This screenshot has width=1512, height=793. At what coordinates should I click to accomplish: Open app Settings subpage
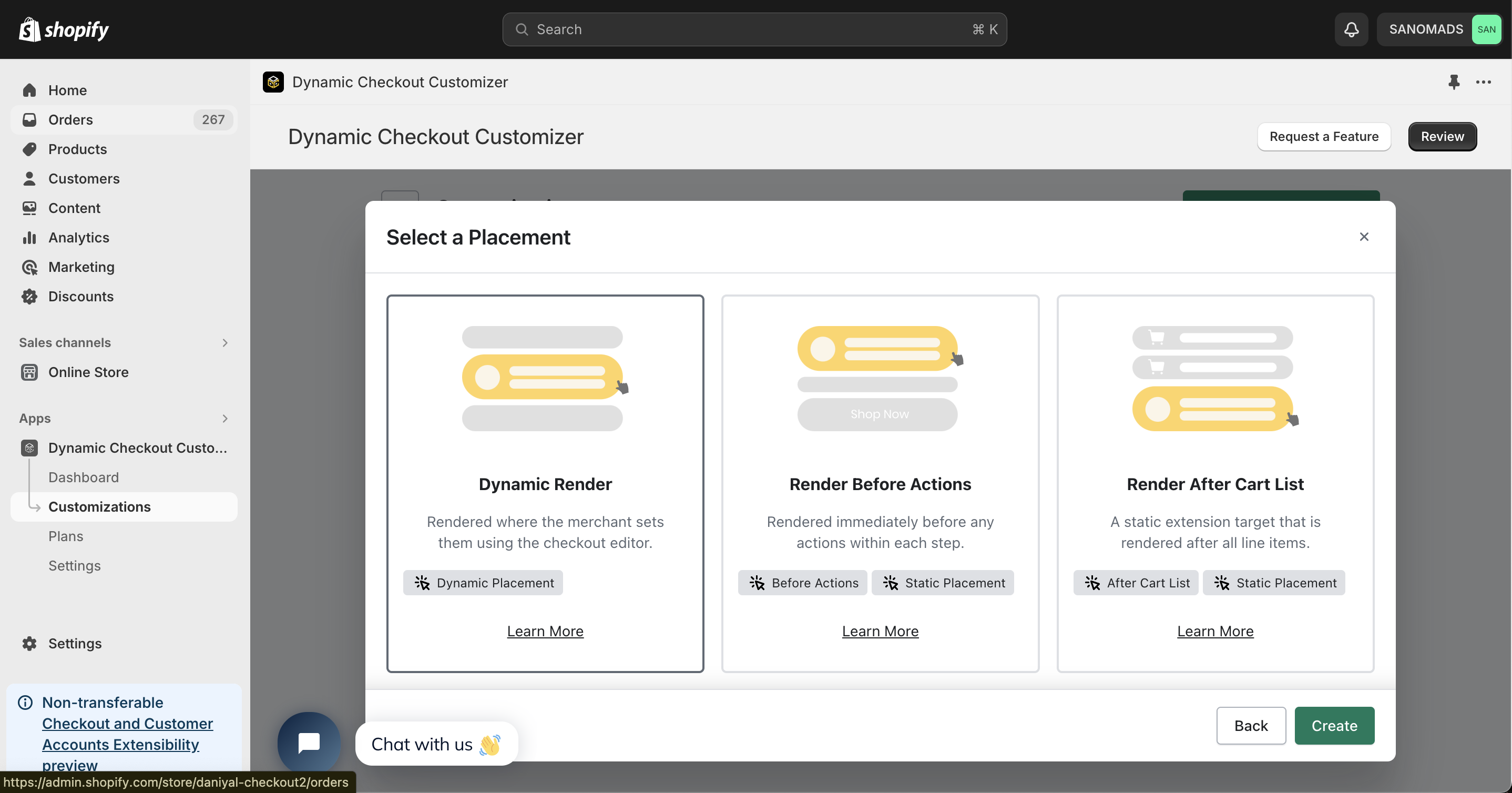[75, 565]
